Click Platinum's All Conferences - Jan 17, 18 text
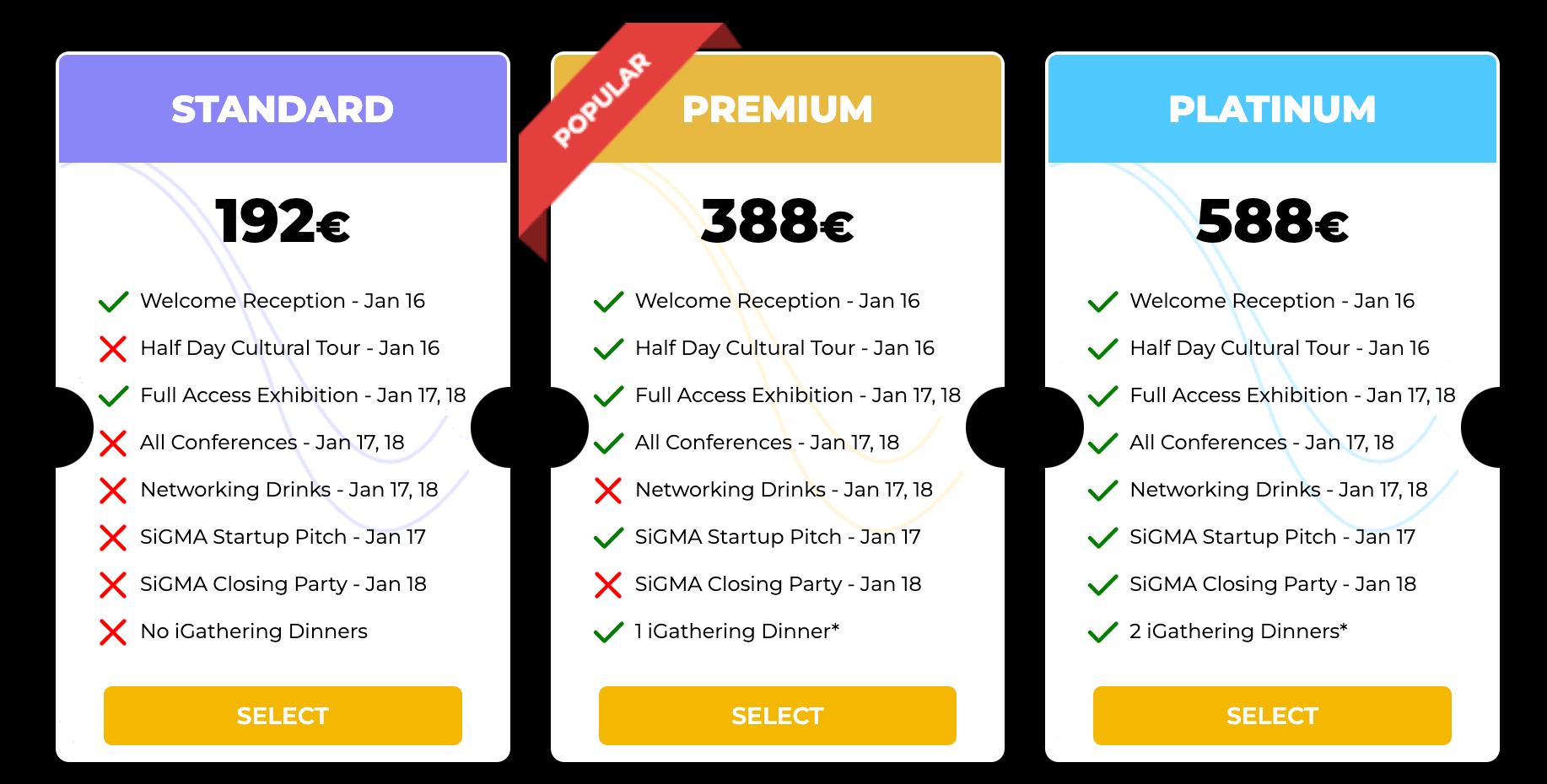This screenshot has width=1547, height=784. pos(1261,443)
